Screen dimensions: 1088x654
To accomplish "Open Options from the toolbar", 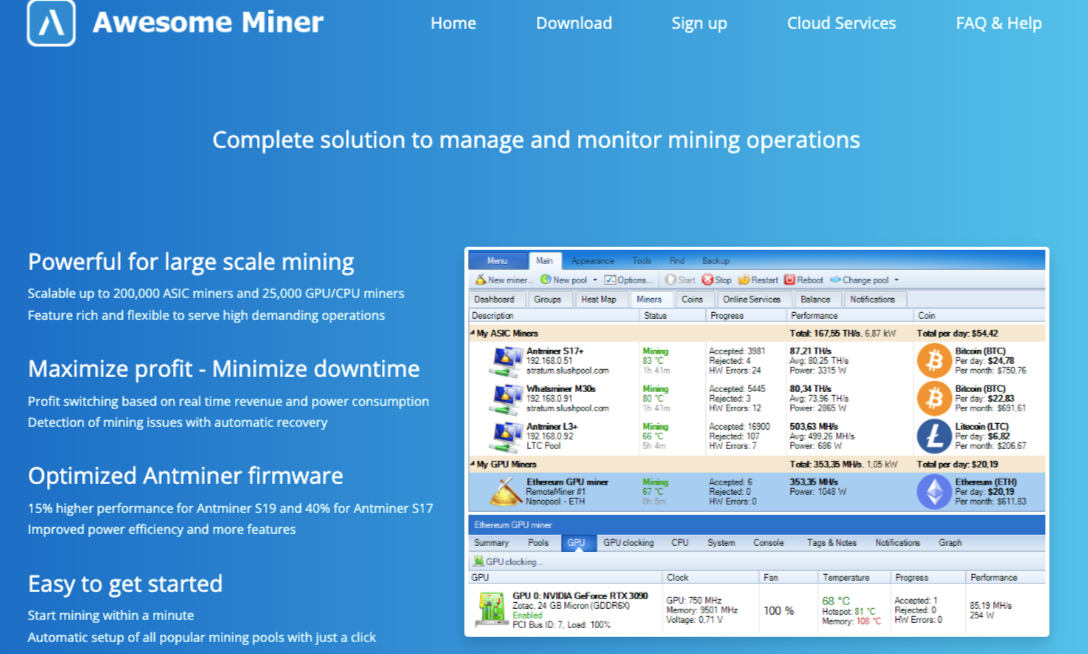I will (628, 280).
